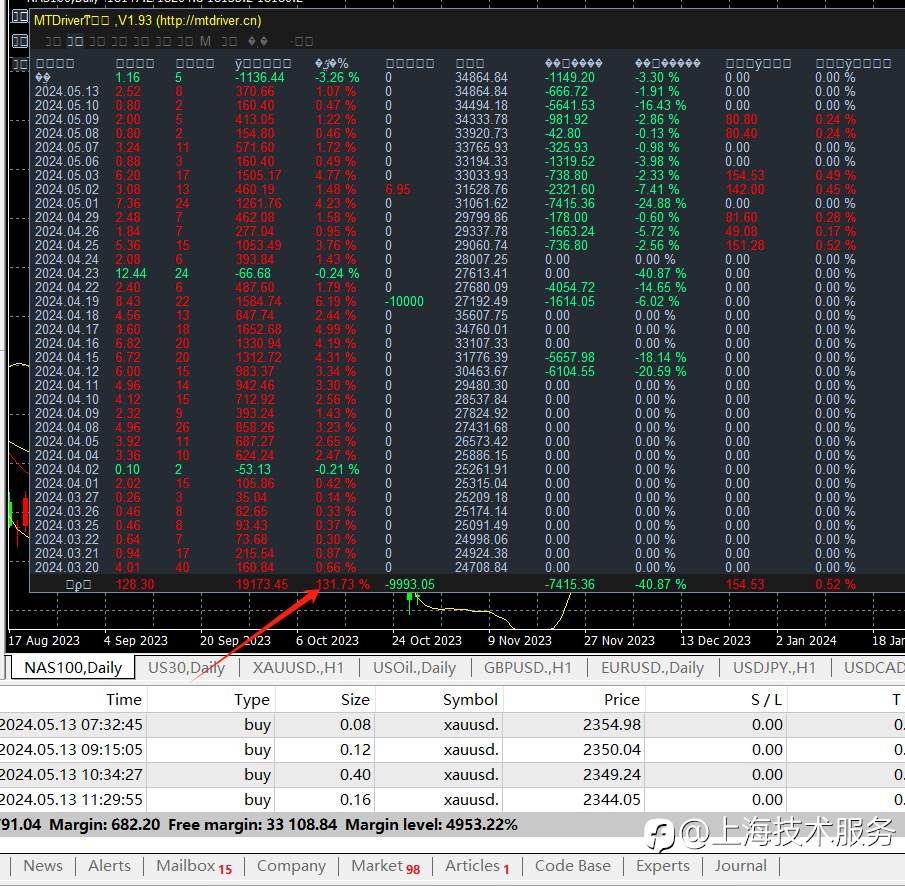Click the total return 131.73 % value
The image size is (905, 886).
click(x=342, y=584)
